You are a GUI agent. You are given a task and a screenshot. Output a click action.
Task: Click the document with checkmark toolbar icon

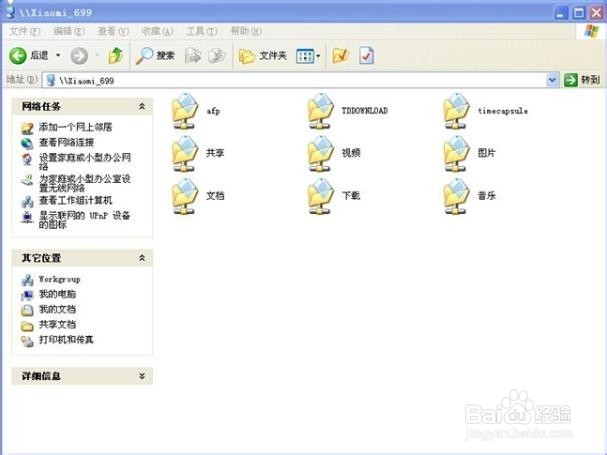point(366,56)
